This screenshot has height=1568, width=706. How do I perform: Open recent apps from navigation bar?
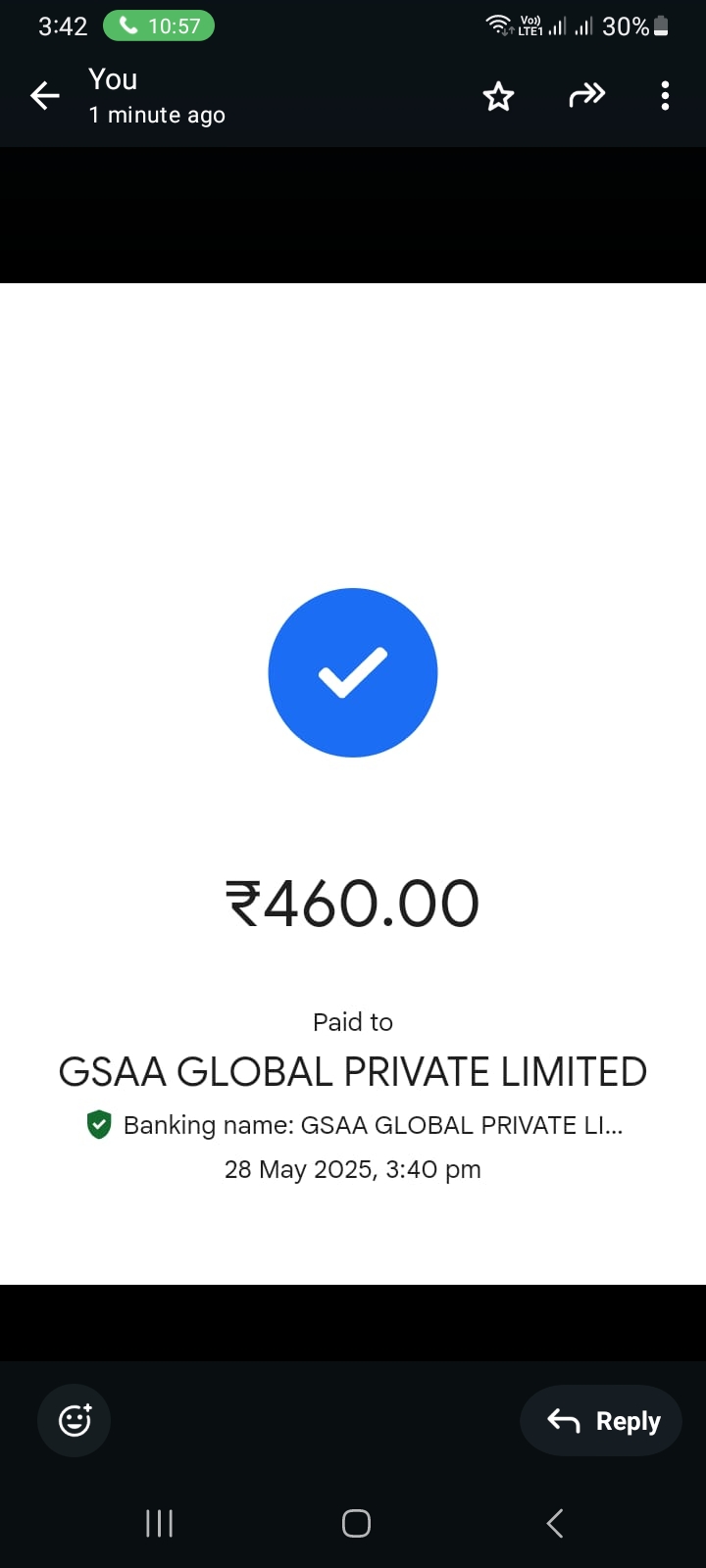click(x=159, y=1523)
